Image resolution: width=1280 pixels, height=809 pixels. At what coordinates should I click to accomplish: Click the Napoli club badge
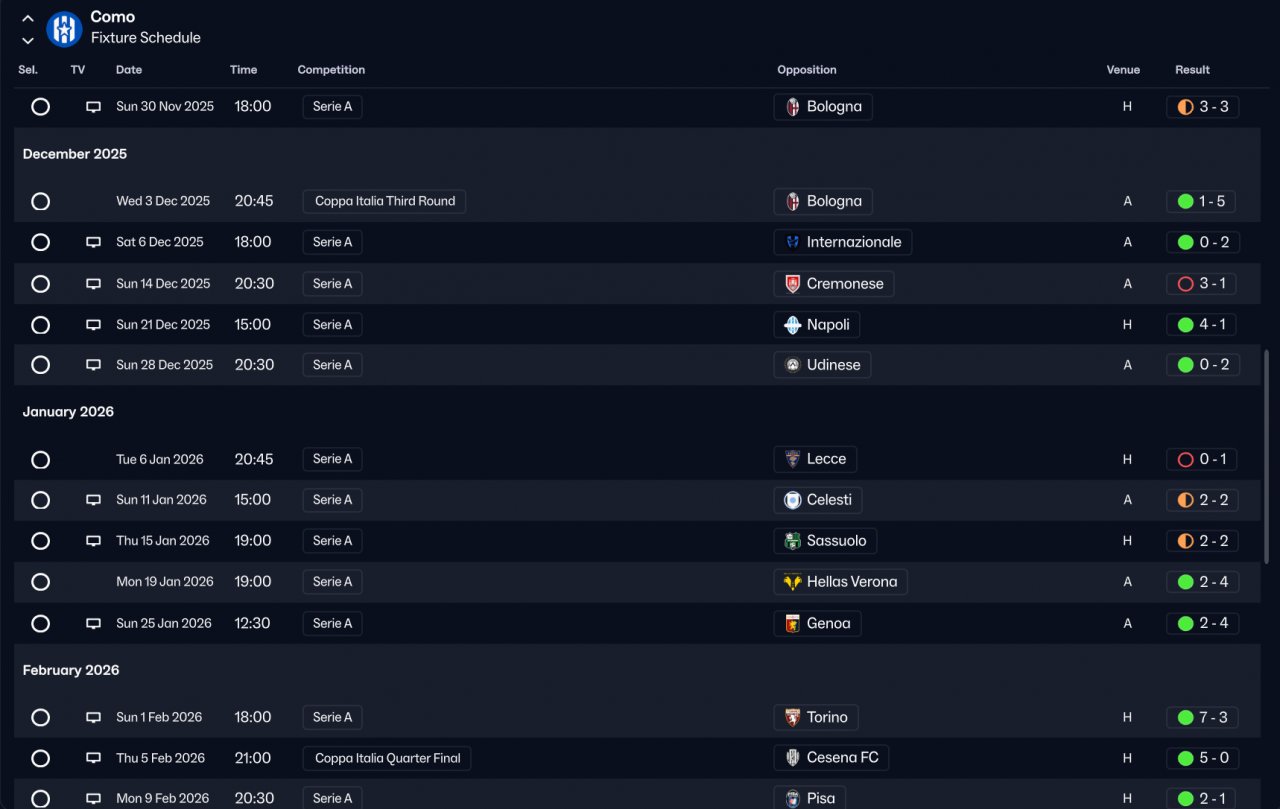click(x=793, y=325)
